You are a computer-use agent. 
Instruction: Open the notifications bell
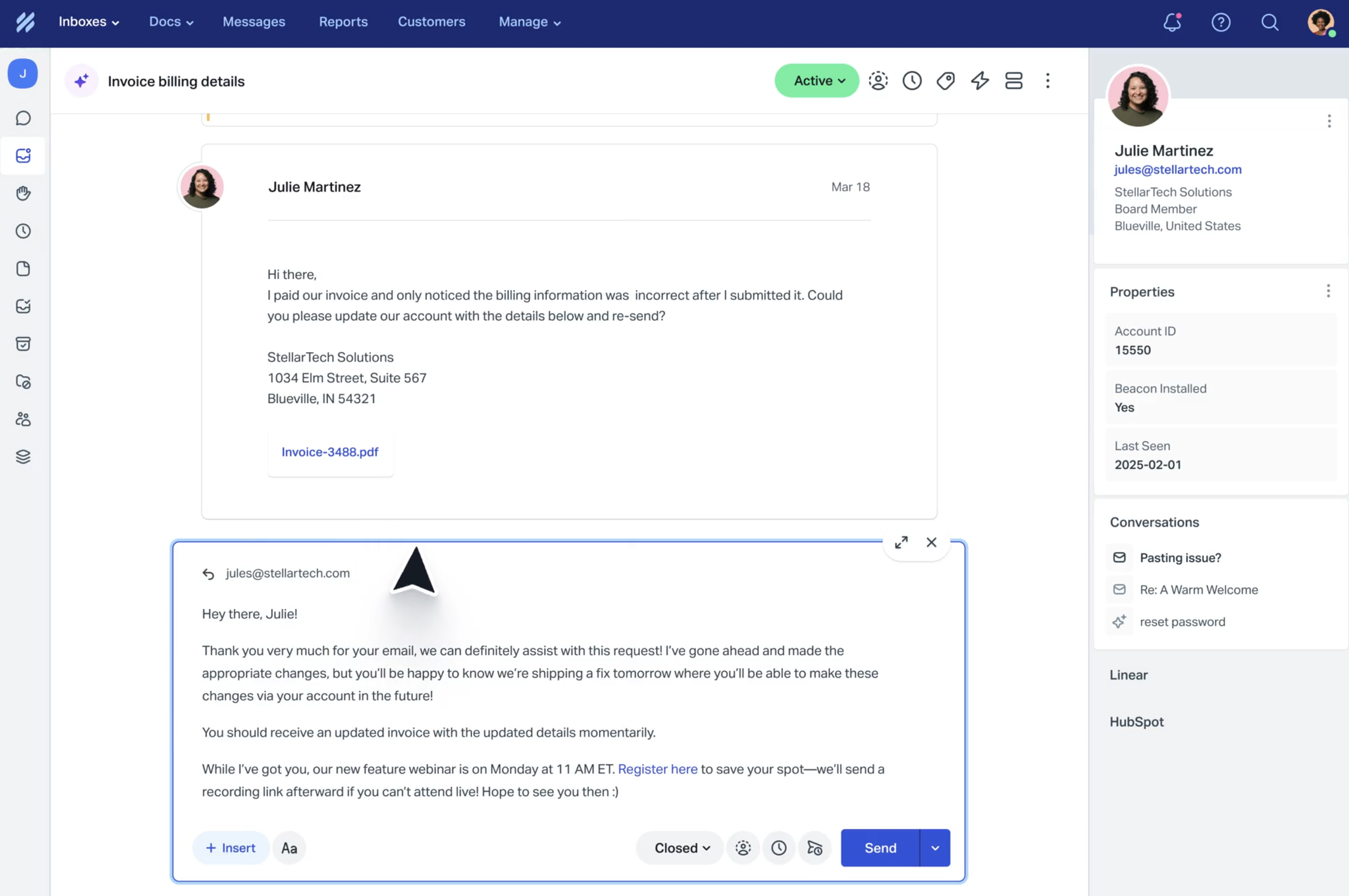[x=1172, y=22]
